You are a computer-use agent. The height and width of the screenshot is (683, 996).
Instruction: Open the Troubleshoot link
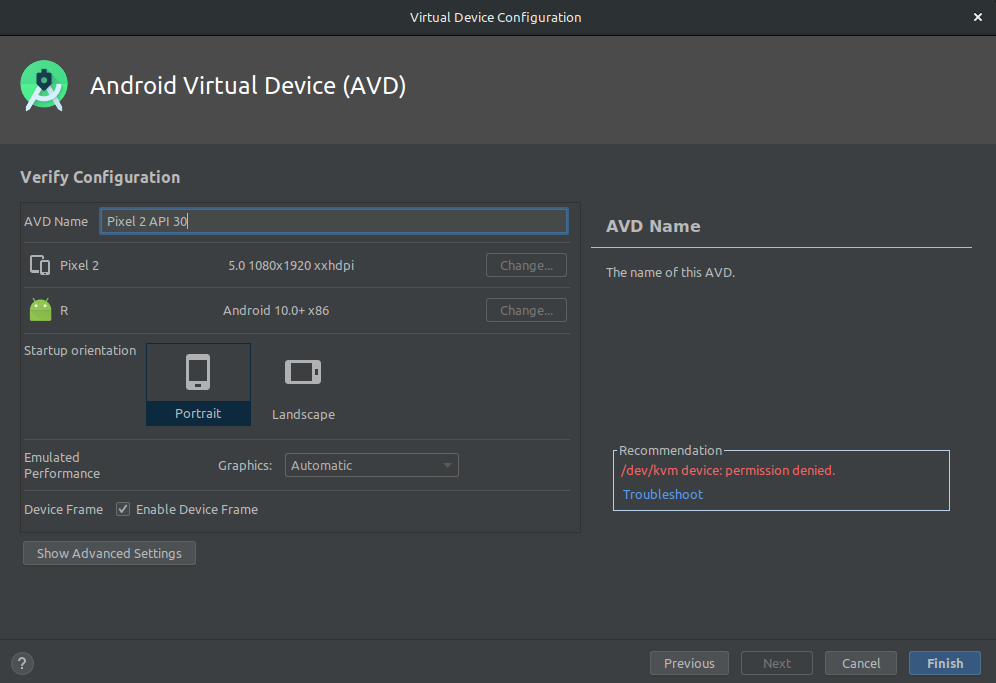click(x=663, y=494)
